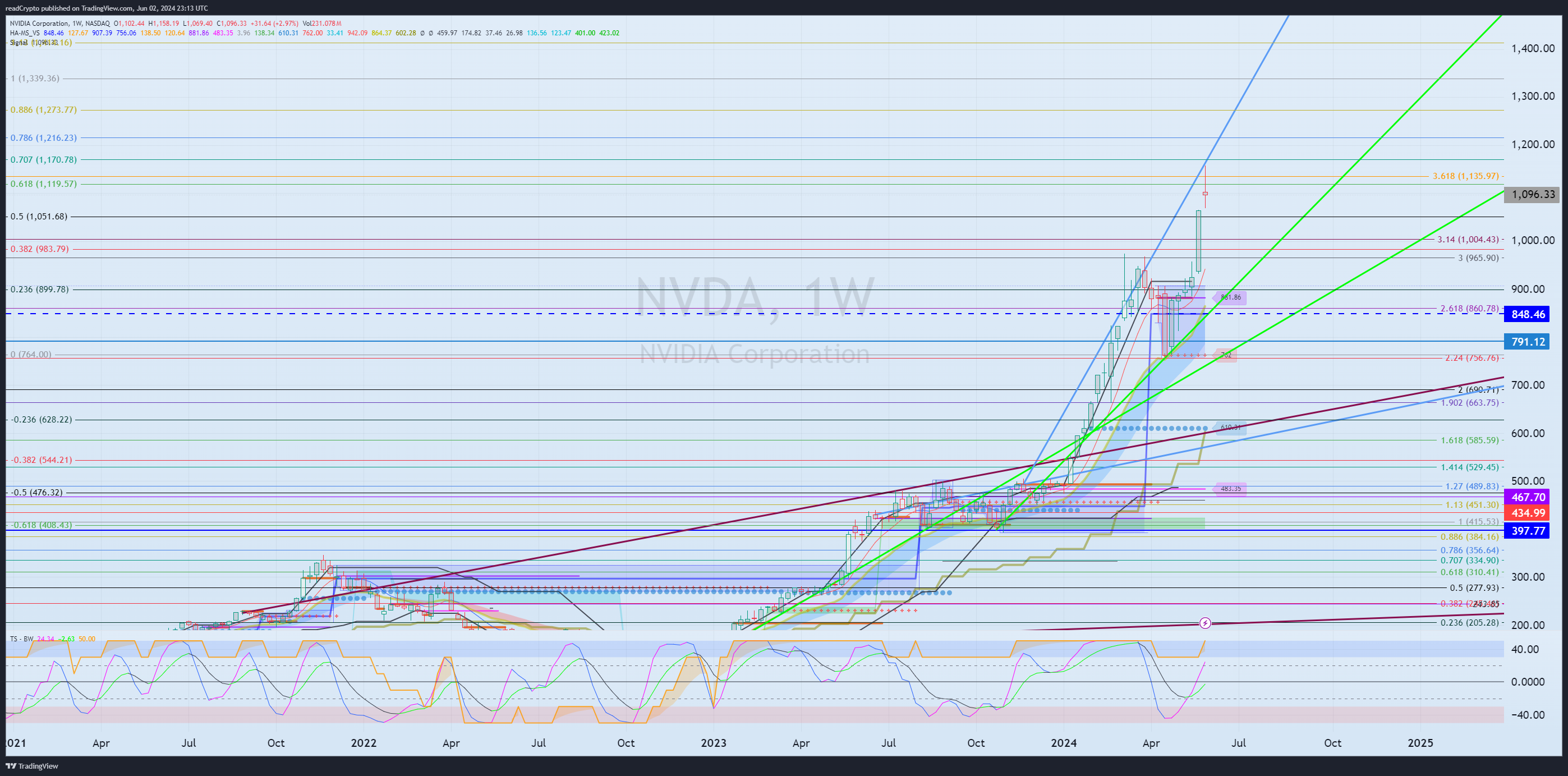Click the Vol 231.078M value
The height and width of the screenshot is (776, 1568).
(322, 24)
